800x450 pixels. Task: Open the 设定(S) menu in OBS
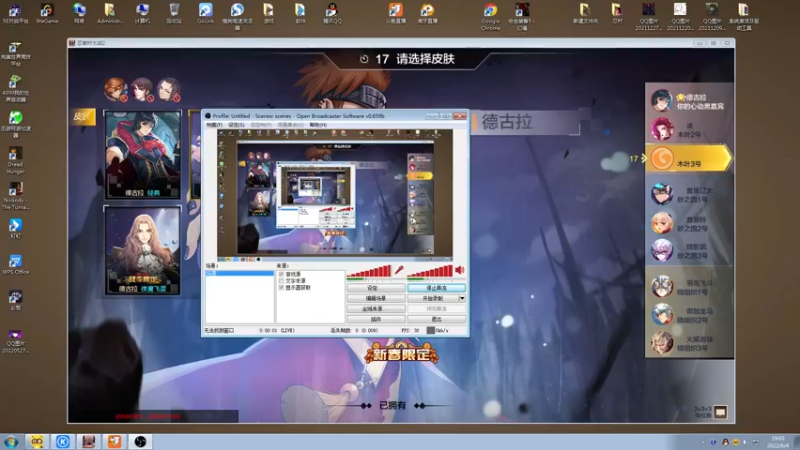tap(236, 124)
